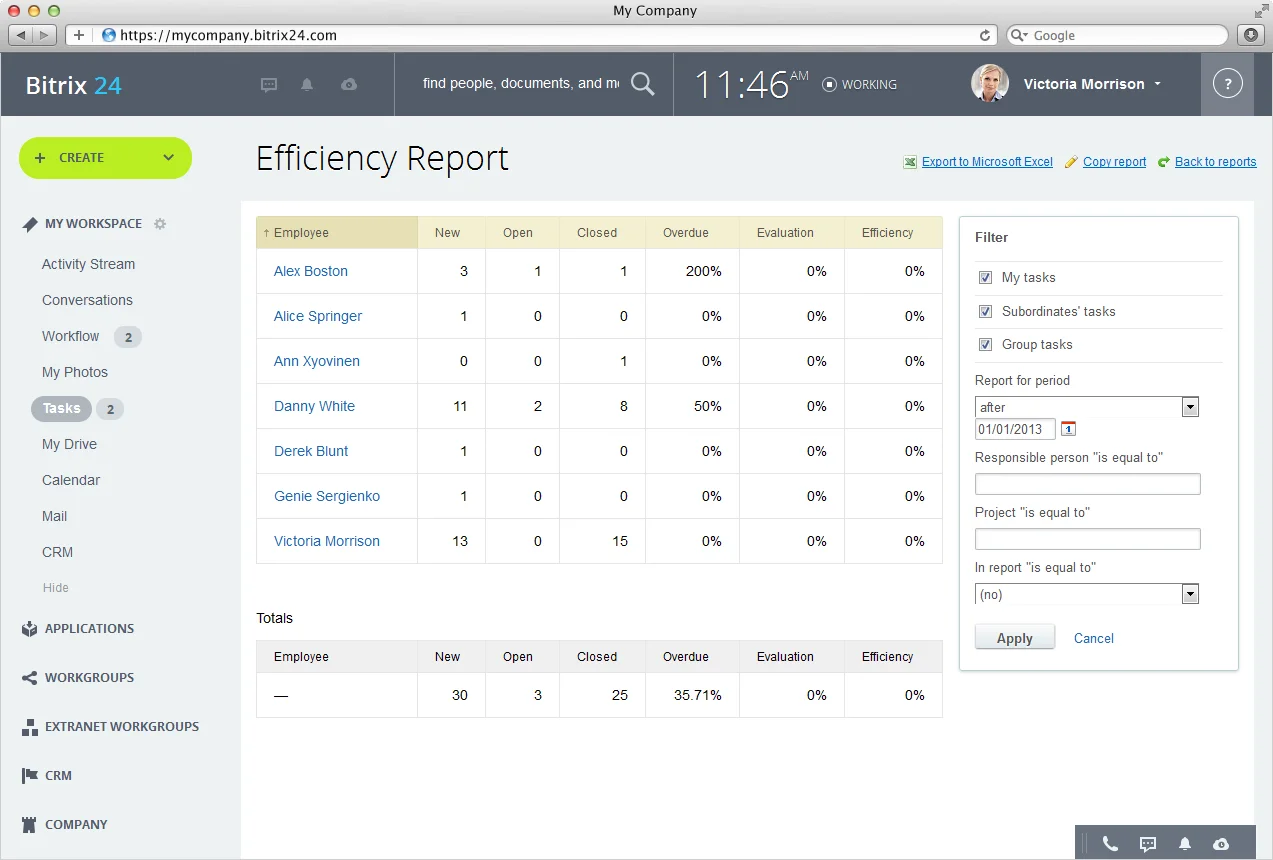Image resolution: width=1273 pixels, height=860 pixels.
Task: Click the phone icon in bottom bar
Action: click(1110, 844)
